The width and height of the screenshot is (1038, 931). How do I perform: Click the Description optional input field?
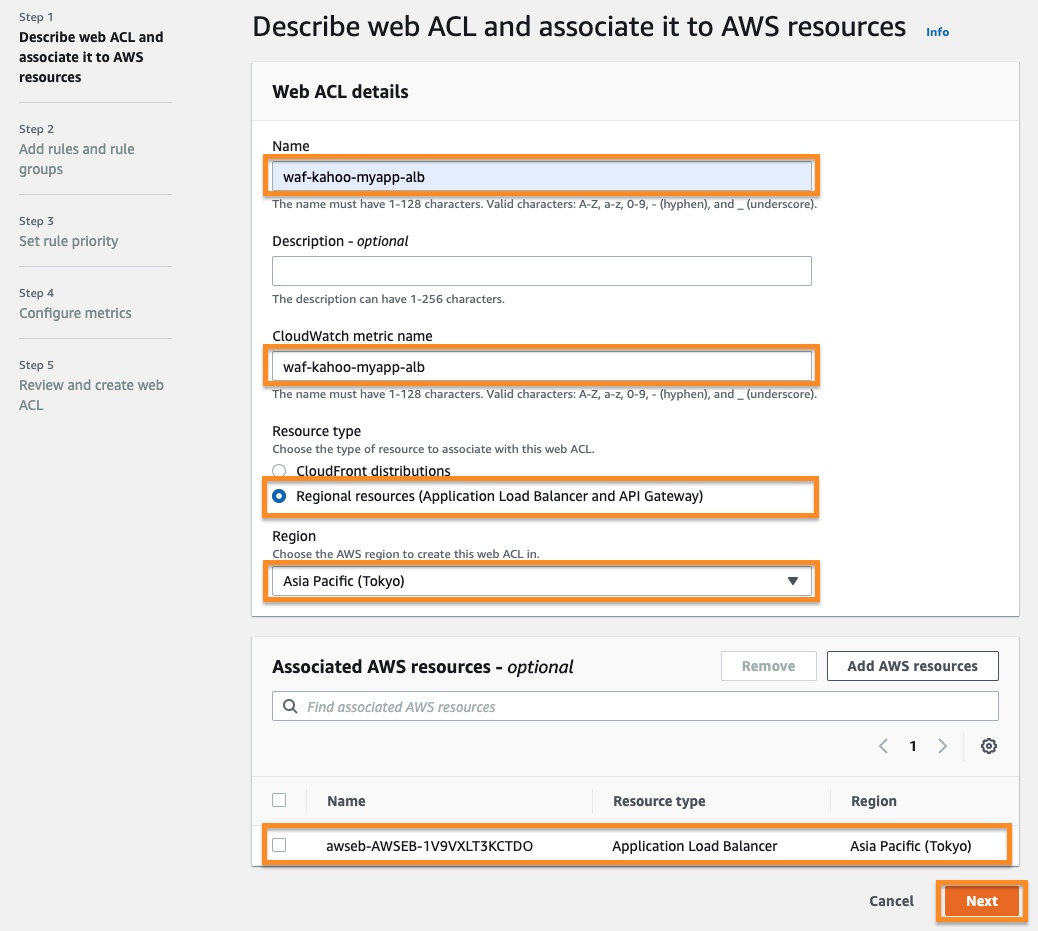pos(541,272)
